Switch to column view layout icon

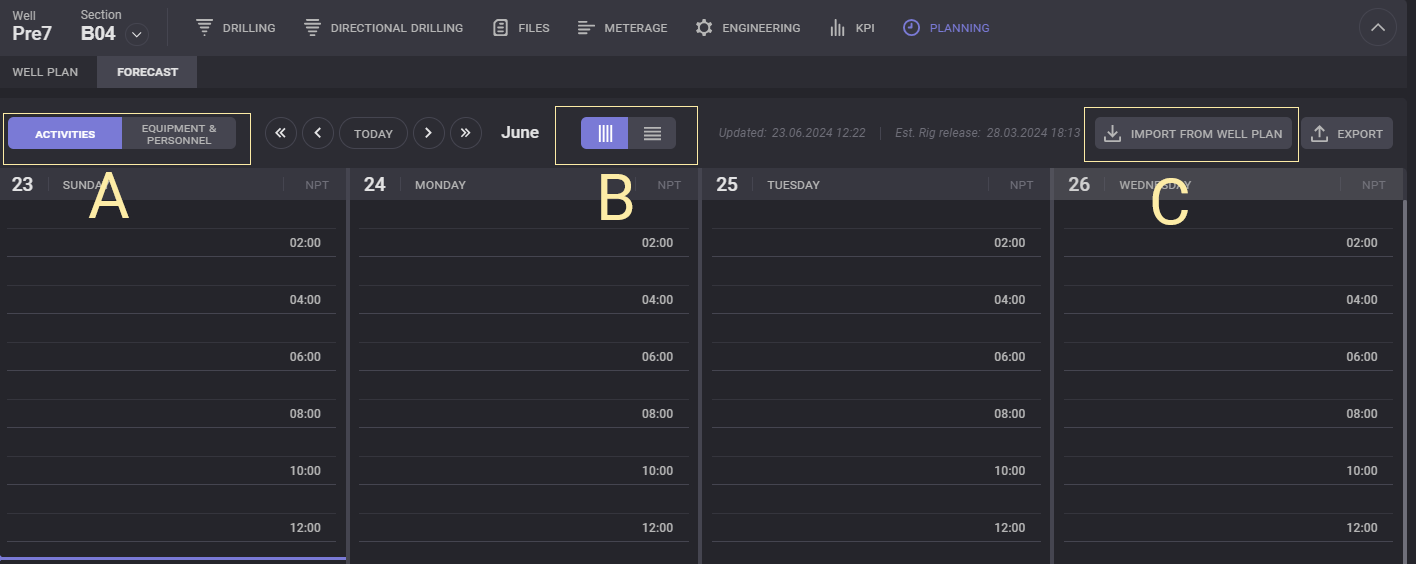click(x=605, y=133)
